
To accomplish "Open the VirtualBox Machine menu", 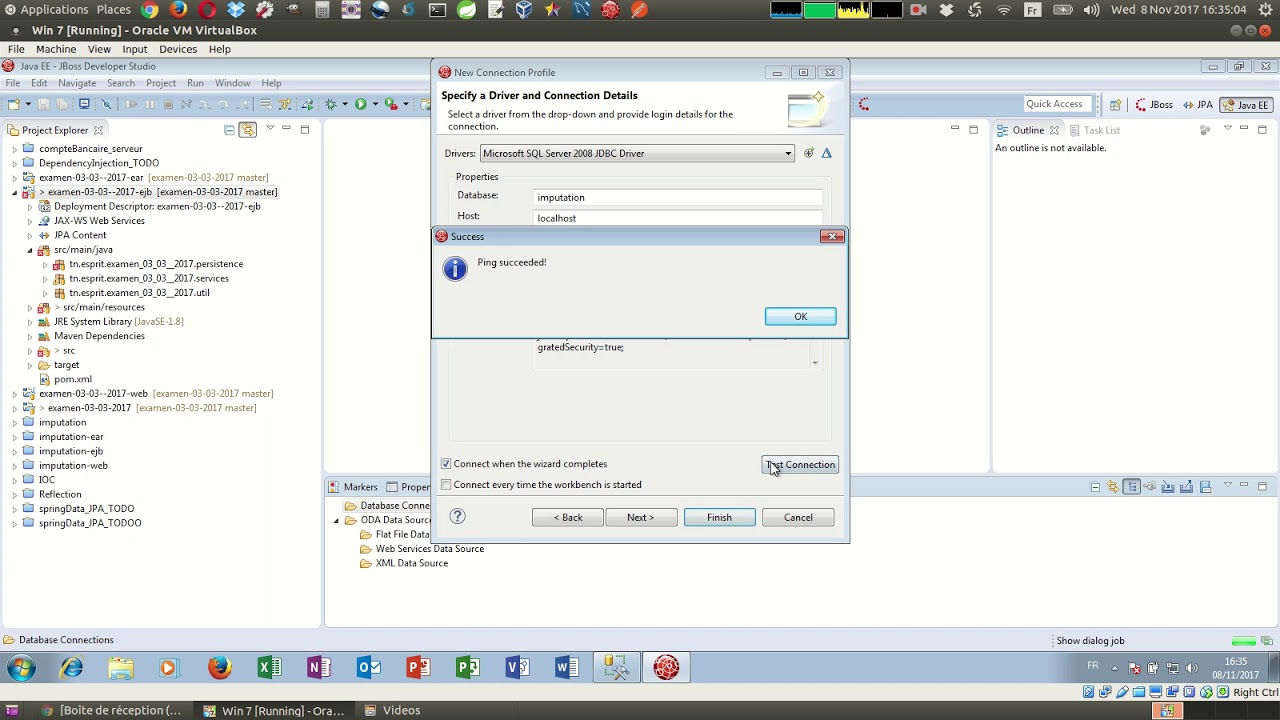I will tap(56, 49).
